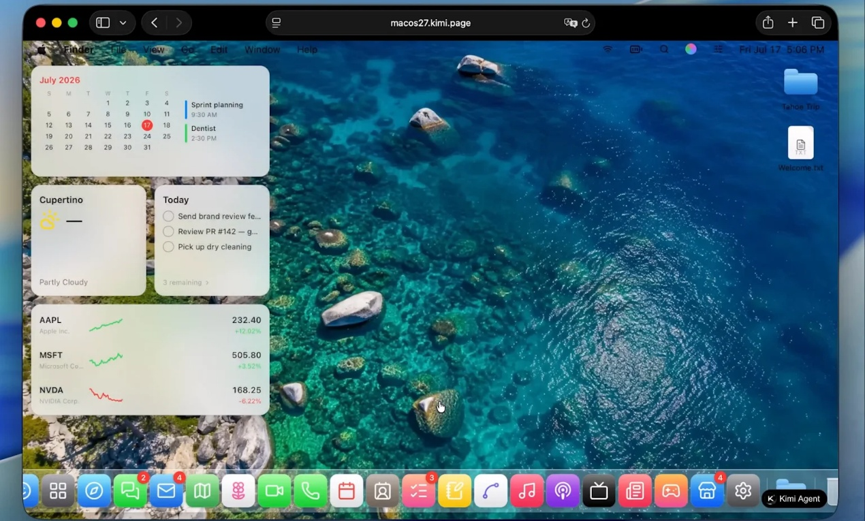
Task: Open Dentist event at 2:30 PM
Action: click(202, 133)
